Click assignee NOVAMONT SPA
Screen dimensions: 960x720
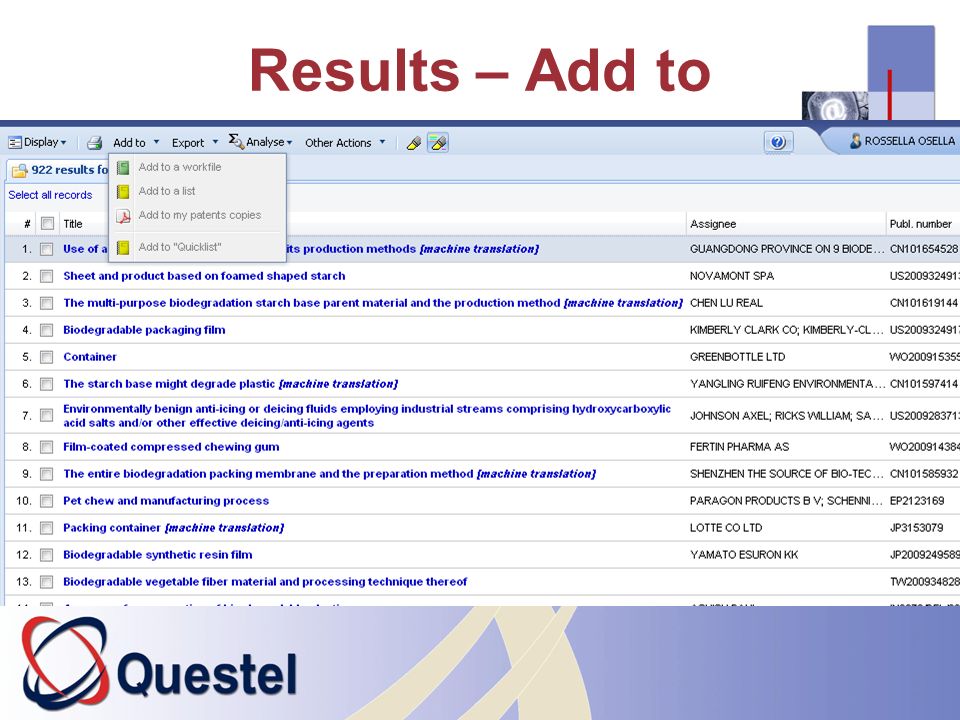click(x=732, y=276)
